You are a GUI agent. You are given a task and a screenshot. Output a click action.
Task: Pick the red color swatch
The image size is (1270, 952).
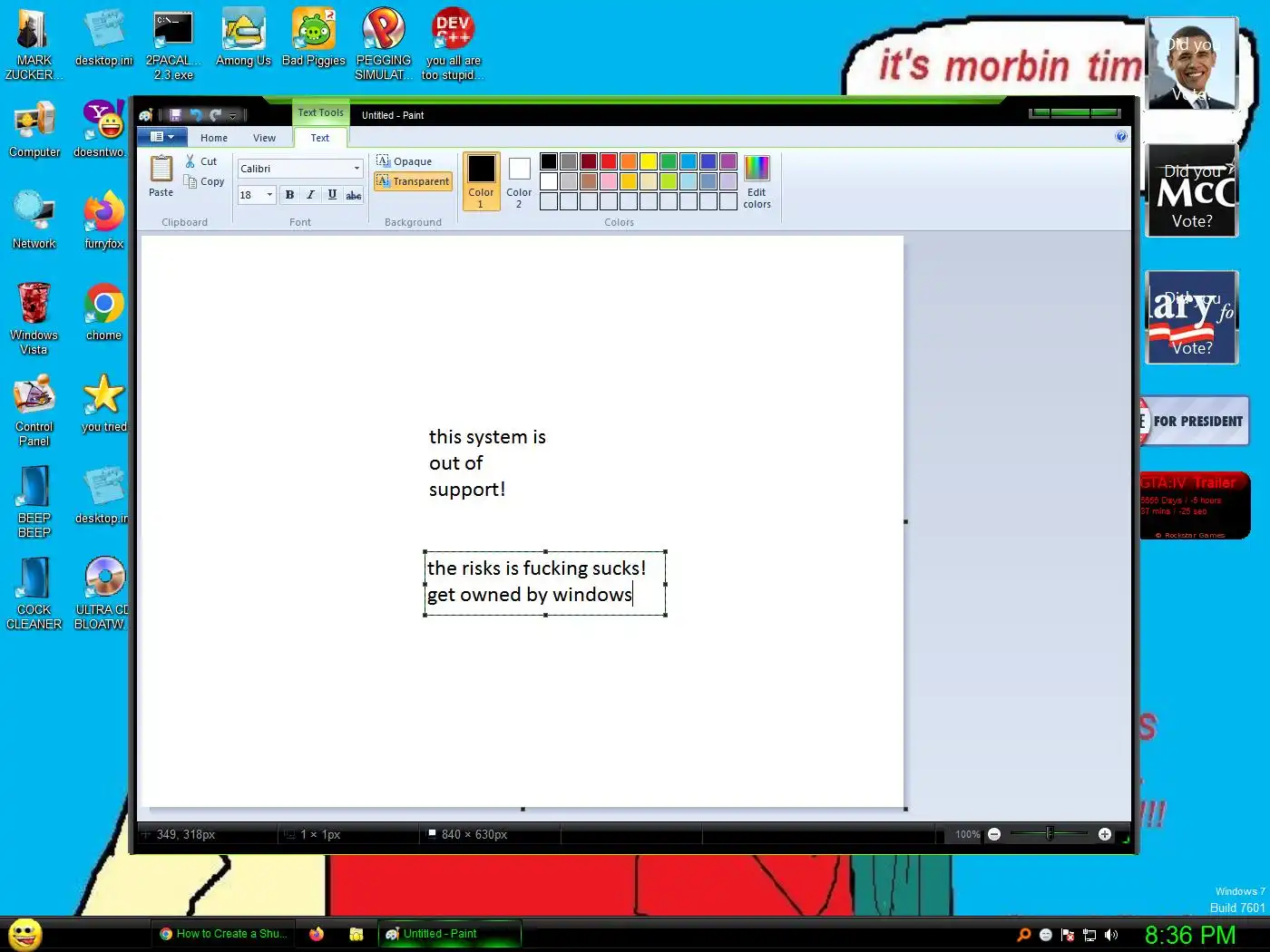point(609,161)
